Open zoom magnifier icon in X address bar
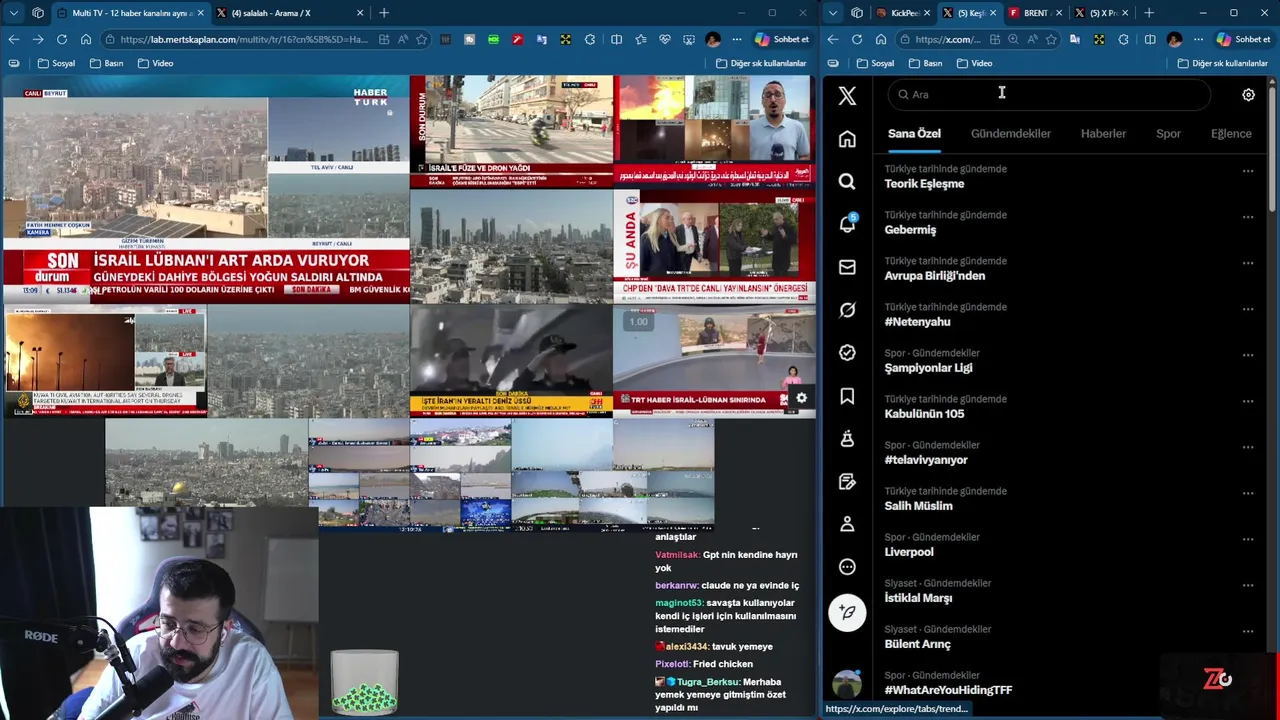 [x=1013, y=39]
